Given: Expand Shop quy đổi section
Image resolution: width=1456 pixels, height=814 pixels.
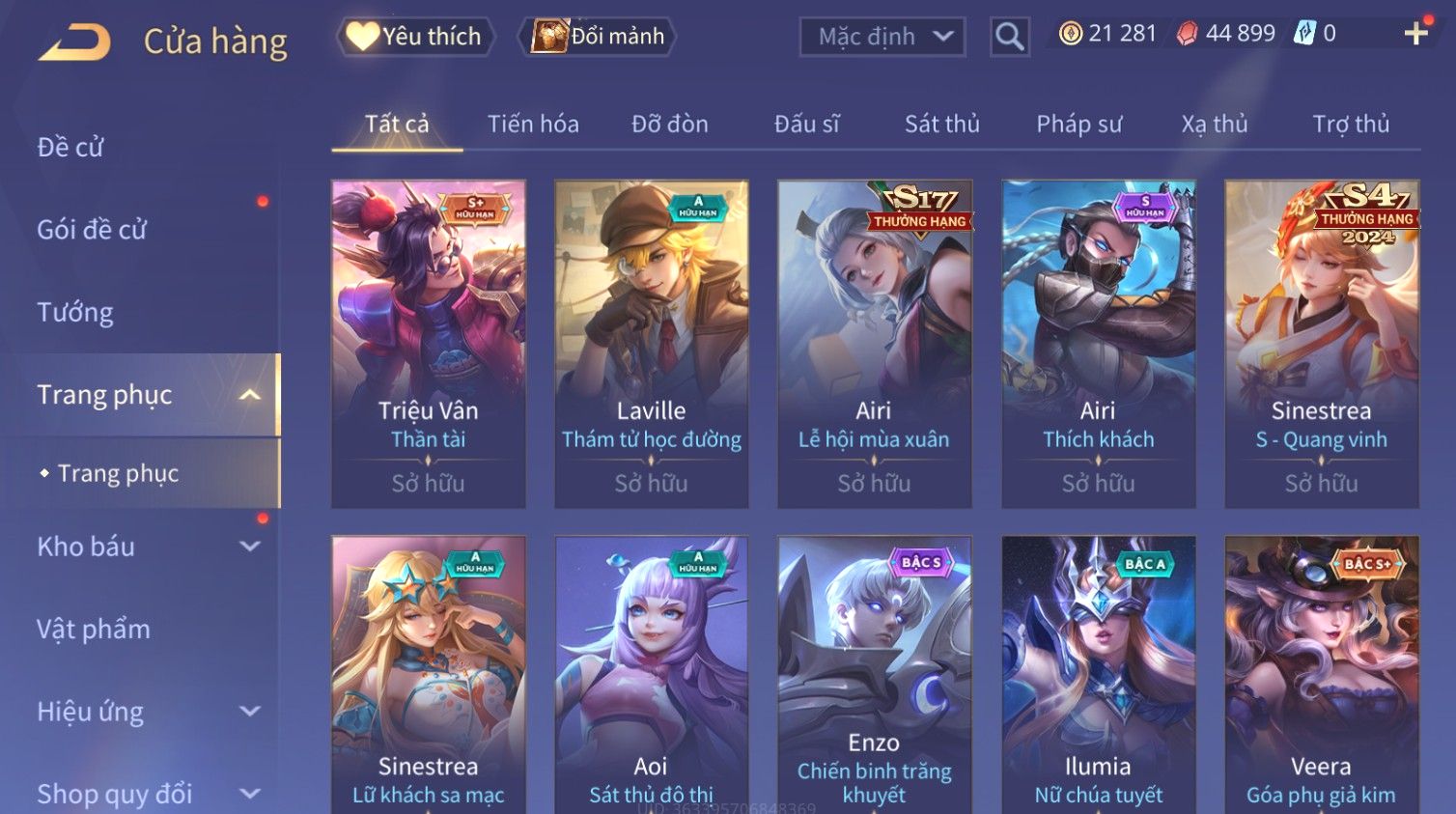Looking at the screenshot, I should coord(250,794).
